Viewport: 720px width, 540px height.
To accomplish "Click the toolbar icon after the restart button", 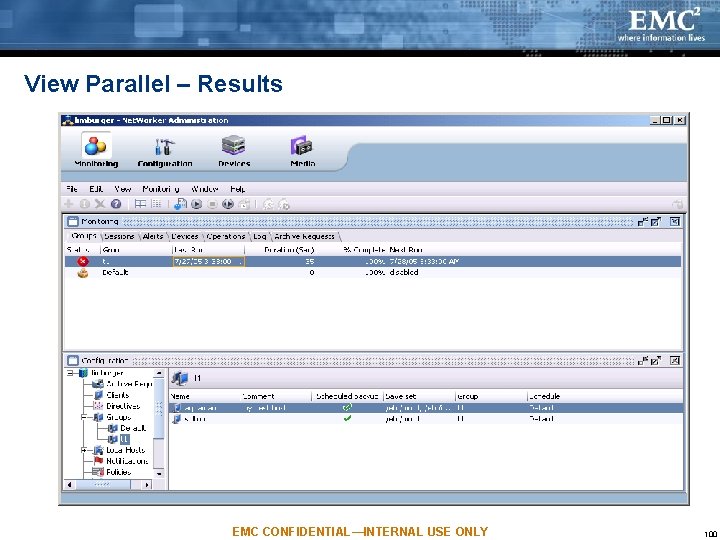I will (244, 204).
